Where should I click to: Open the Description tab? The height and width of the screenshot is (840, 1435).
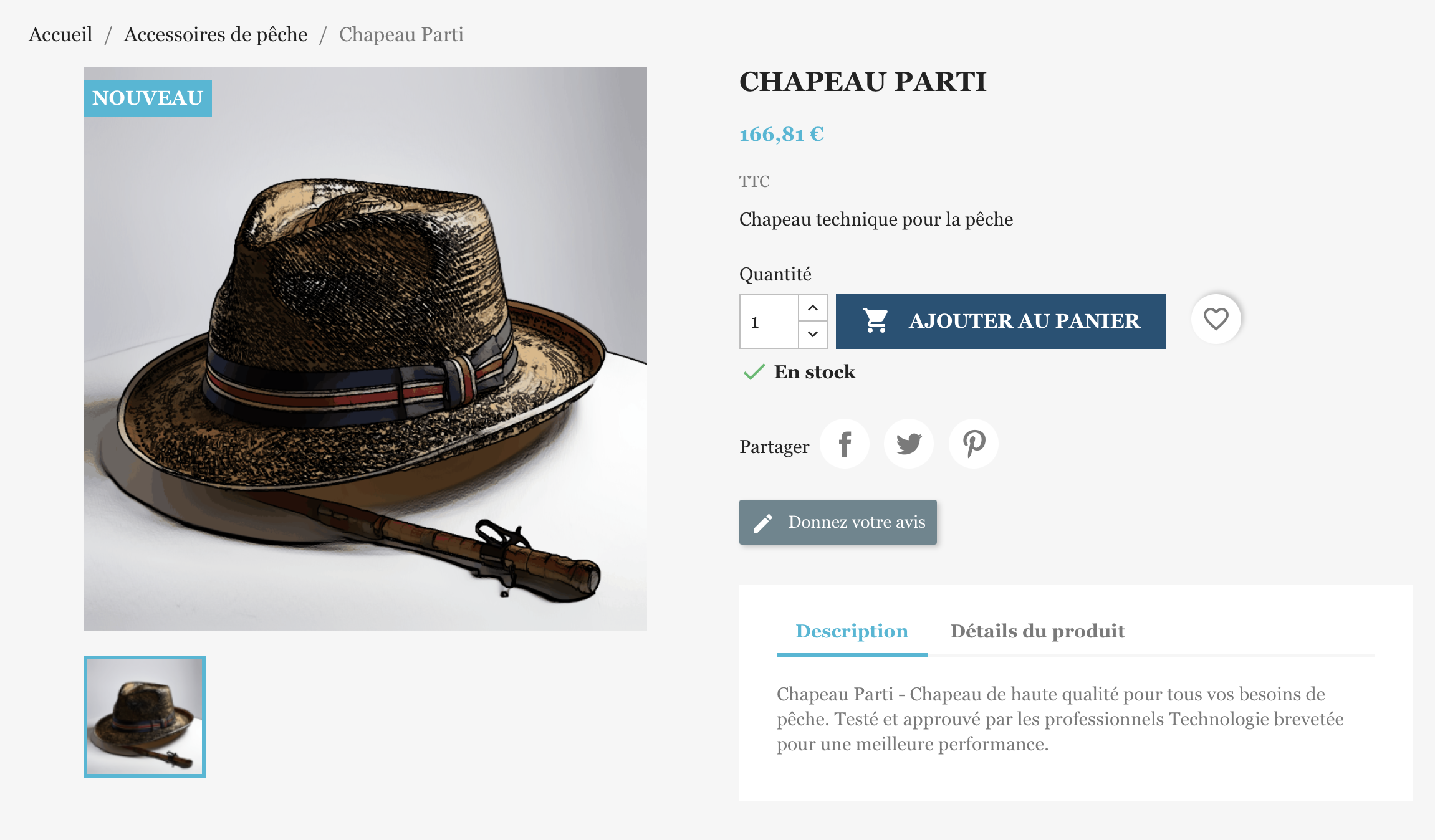click(852, 631)
